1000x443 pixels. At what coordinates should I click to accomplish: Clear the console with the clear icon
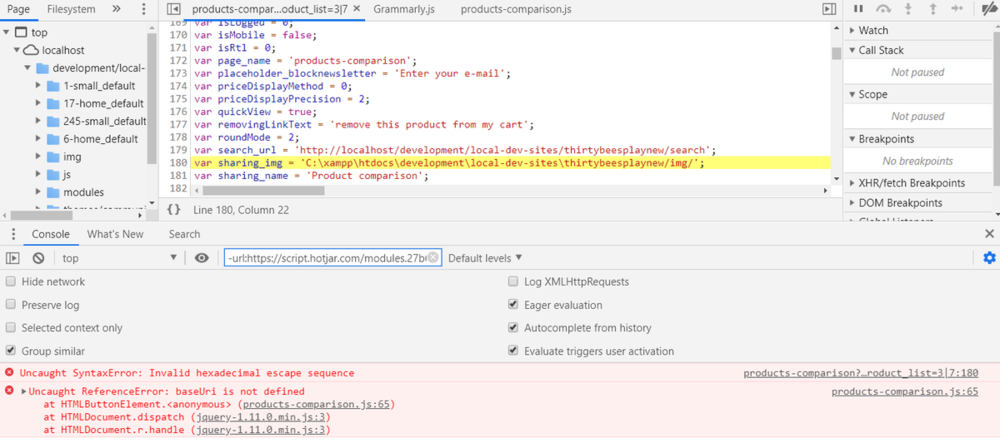38,258
